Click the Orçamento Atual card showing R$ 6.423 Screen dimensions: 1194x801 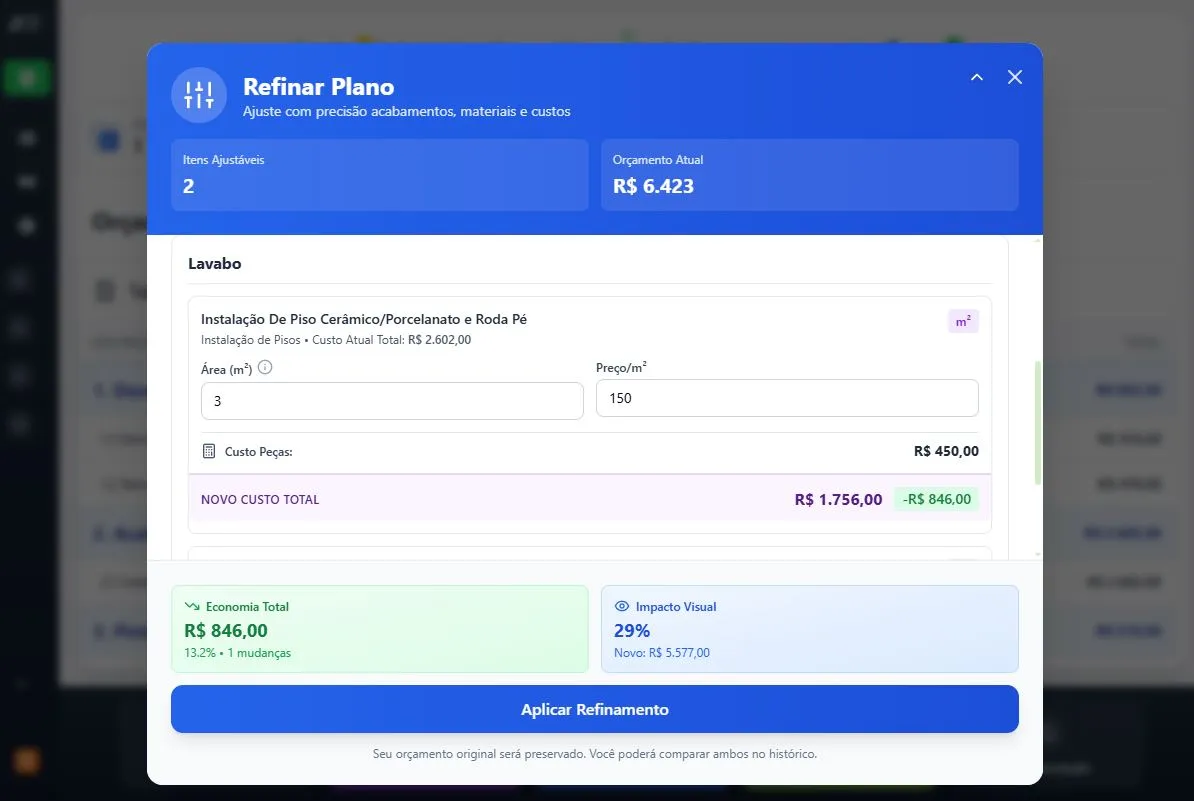(x=810, y=175)
